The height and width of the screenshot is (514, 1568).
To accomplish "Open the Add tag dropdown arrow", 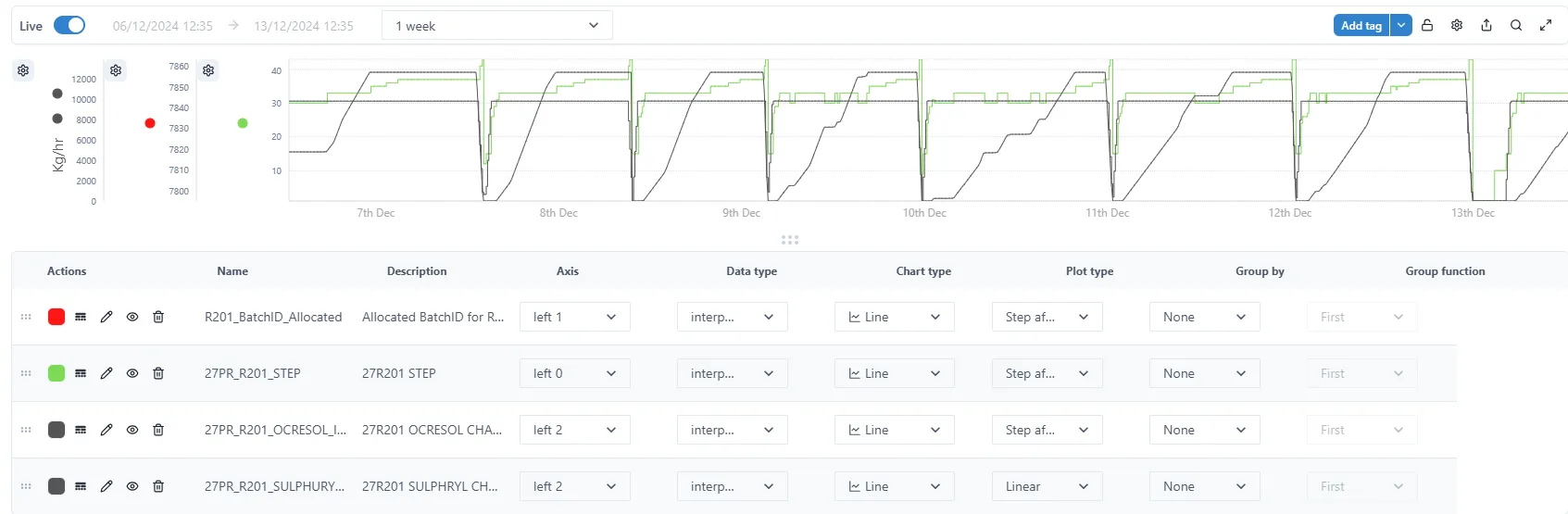I will pos(1401,26).
